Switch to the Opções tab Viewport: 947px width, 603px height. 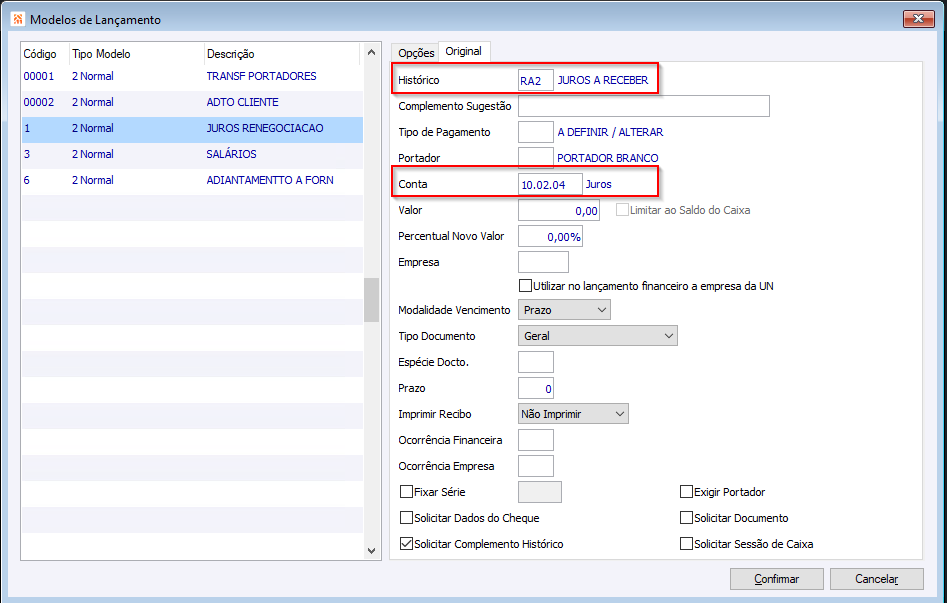tap(416, 52)
